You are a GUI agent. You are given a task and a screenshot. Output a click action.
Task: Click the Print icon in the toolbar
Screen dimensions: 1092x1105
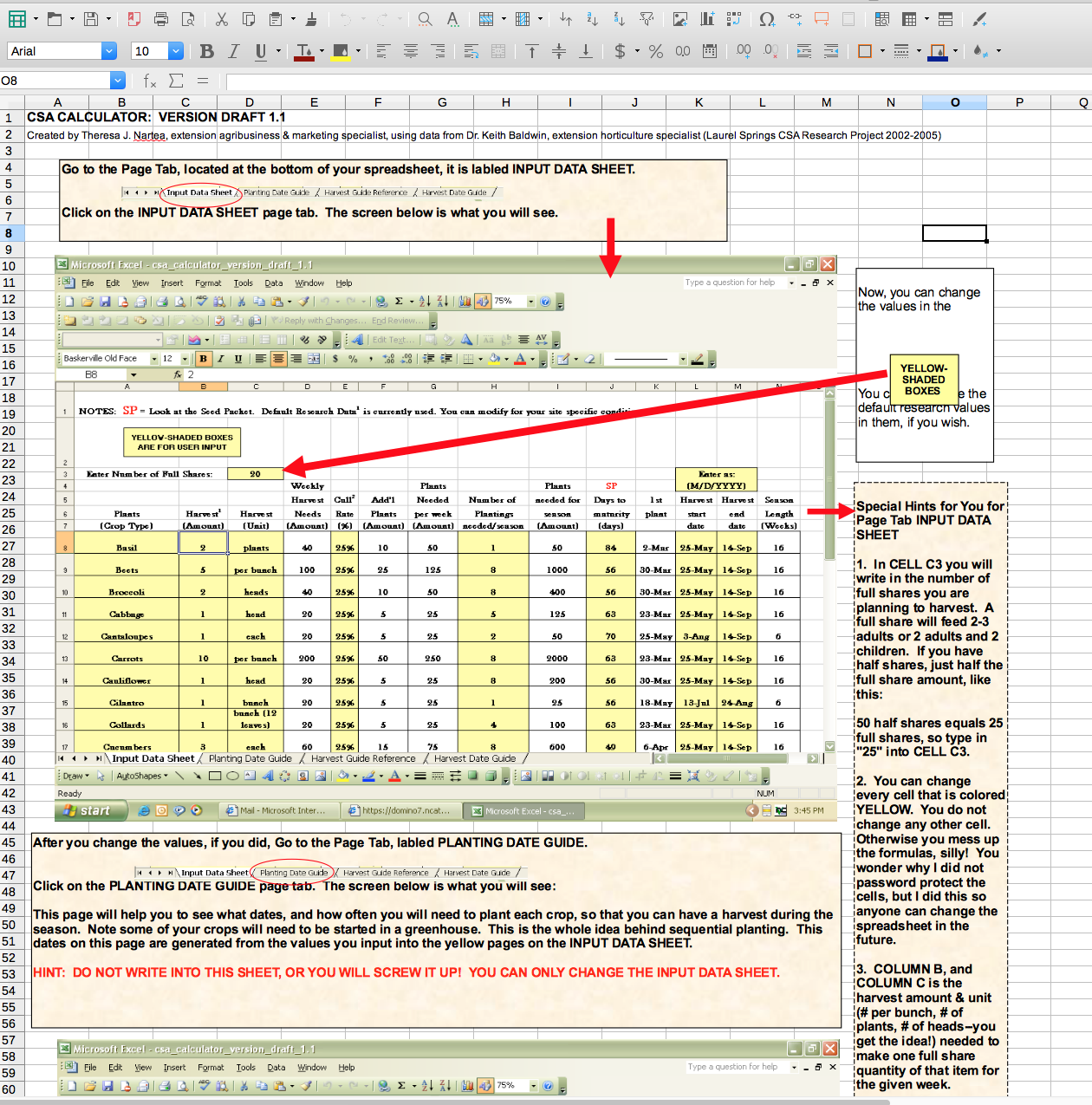(161, 19)
